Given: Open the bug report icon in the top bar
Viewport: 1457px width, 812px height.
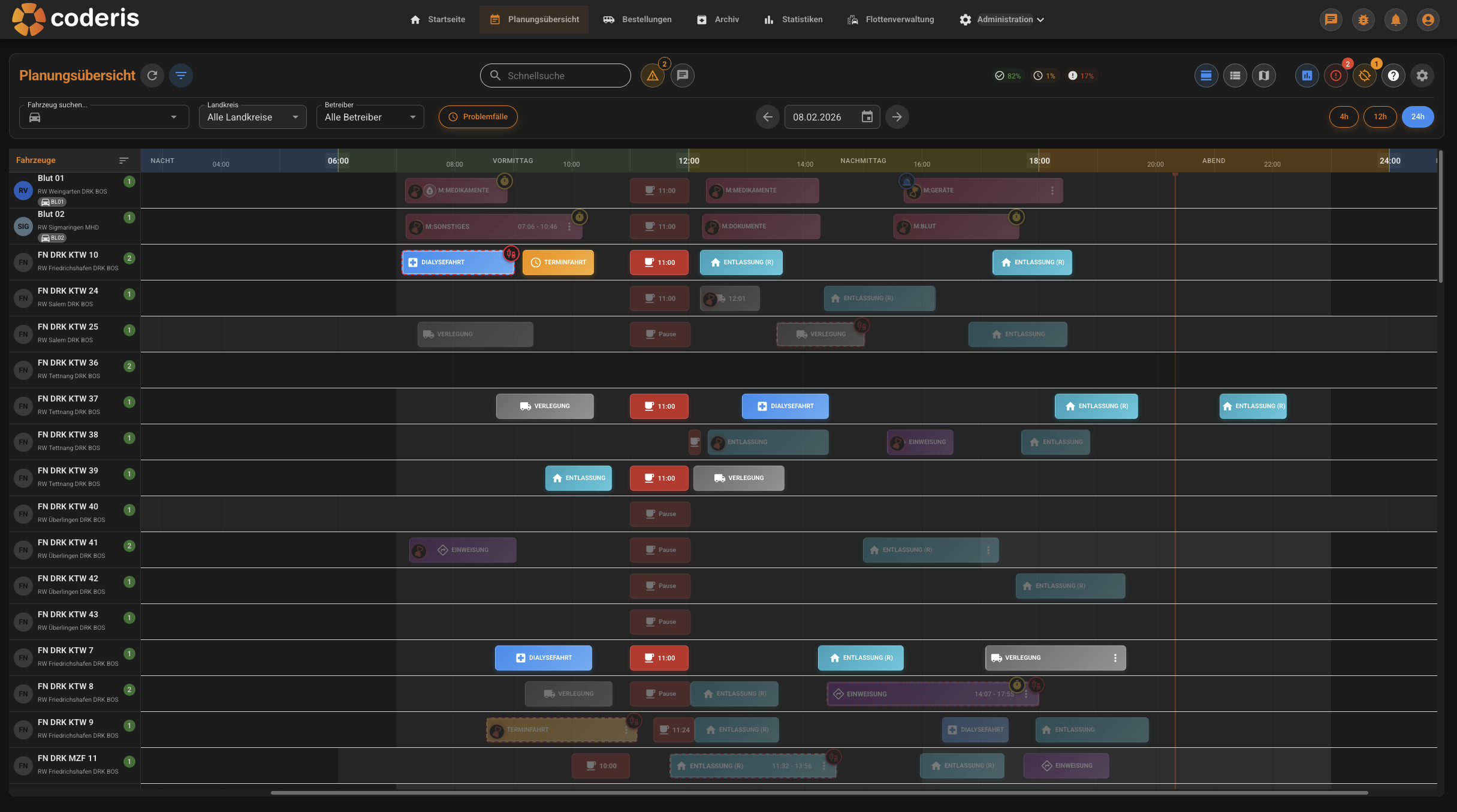Looking at the screenshot, I should [x=1364, y=19].
